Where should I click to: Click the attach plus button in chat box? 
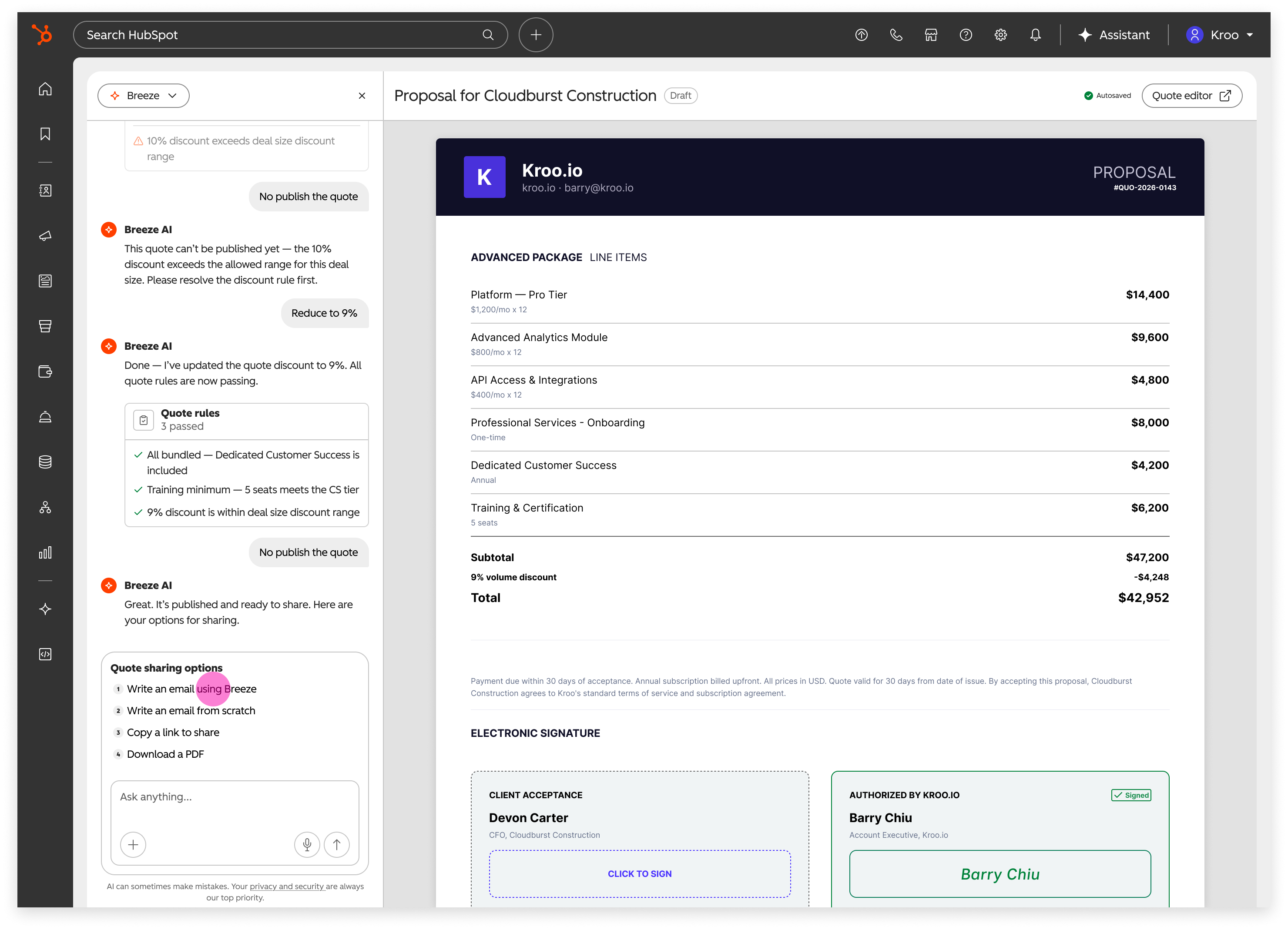(133, 845)
